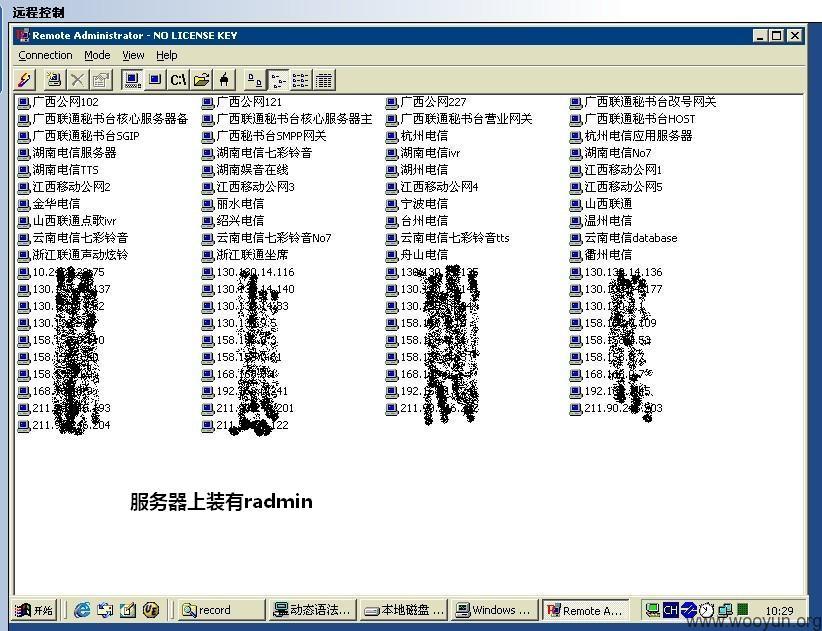This screenshot has height=631, width=822.
Task: Switch to Small Icons view
Action: (278, 80)
